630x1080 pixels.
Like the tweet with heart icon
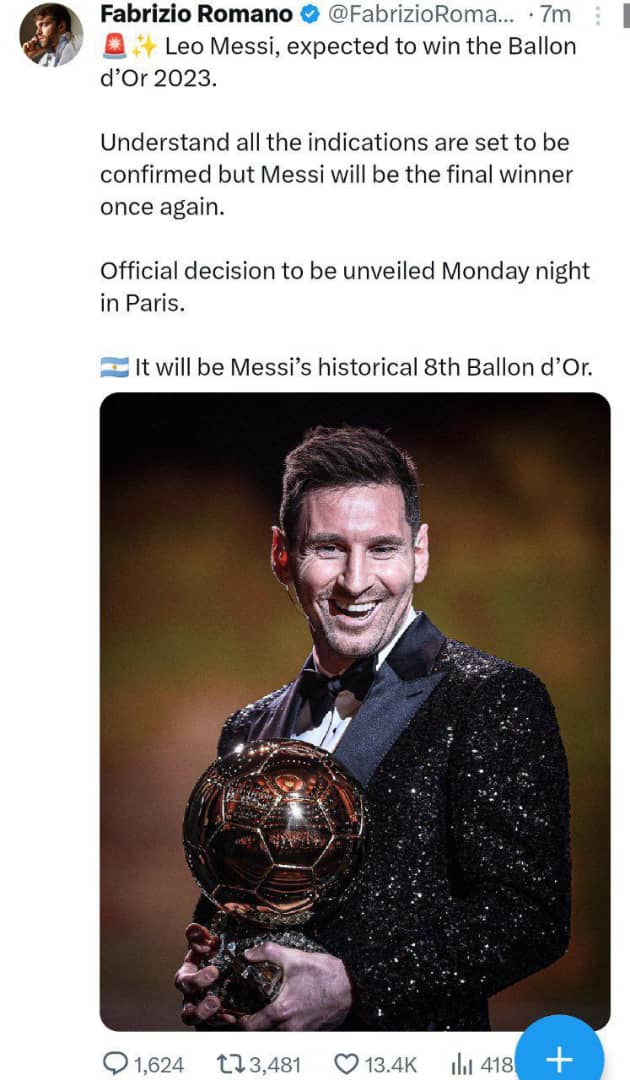346,1064
